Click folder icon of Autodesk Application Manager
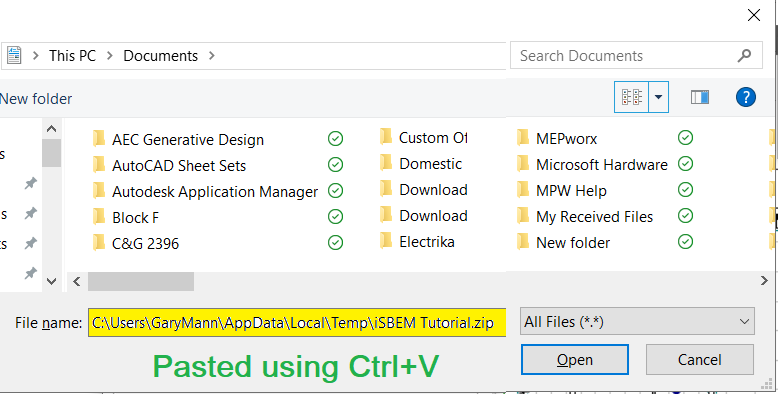778x394 pixels. pos(99,191)
